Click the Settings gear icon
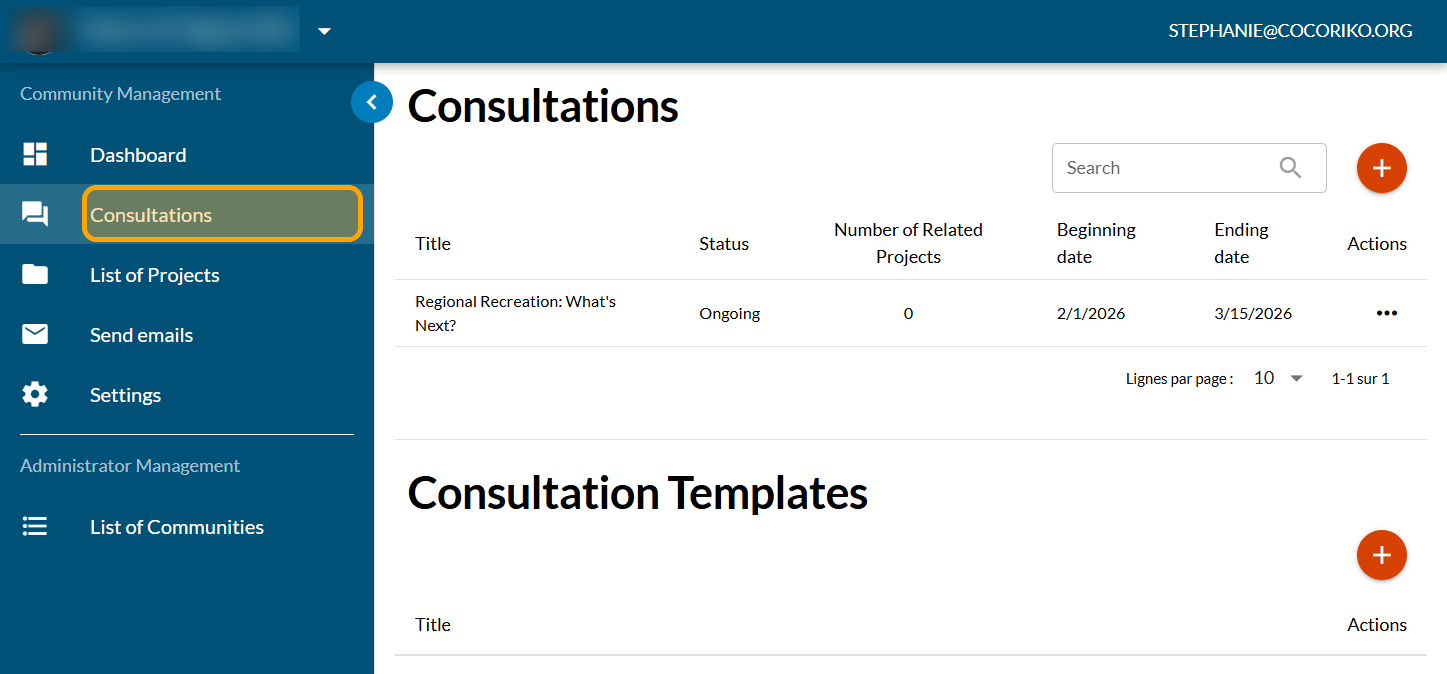 coord(35,395)
